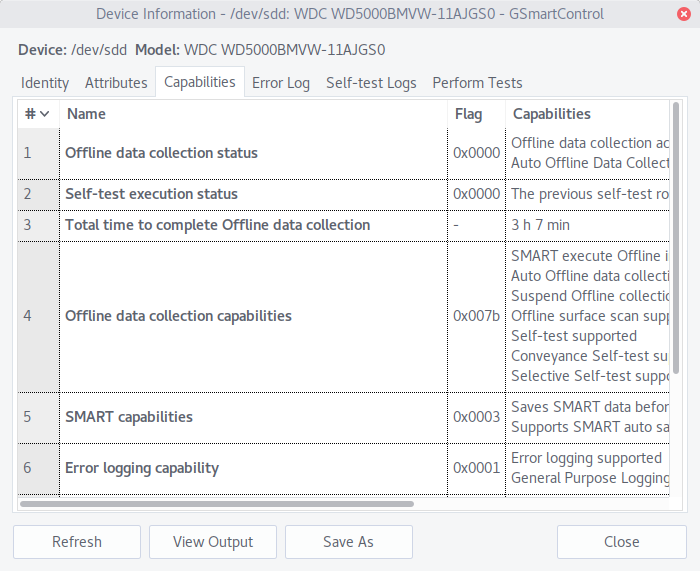Click the 0x0003 flag value
Screen dimensions: 700x571
pos(476,417)
